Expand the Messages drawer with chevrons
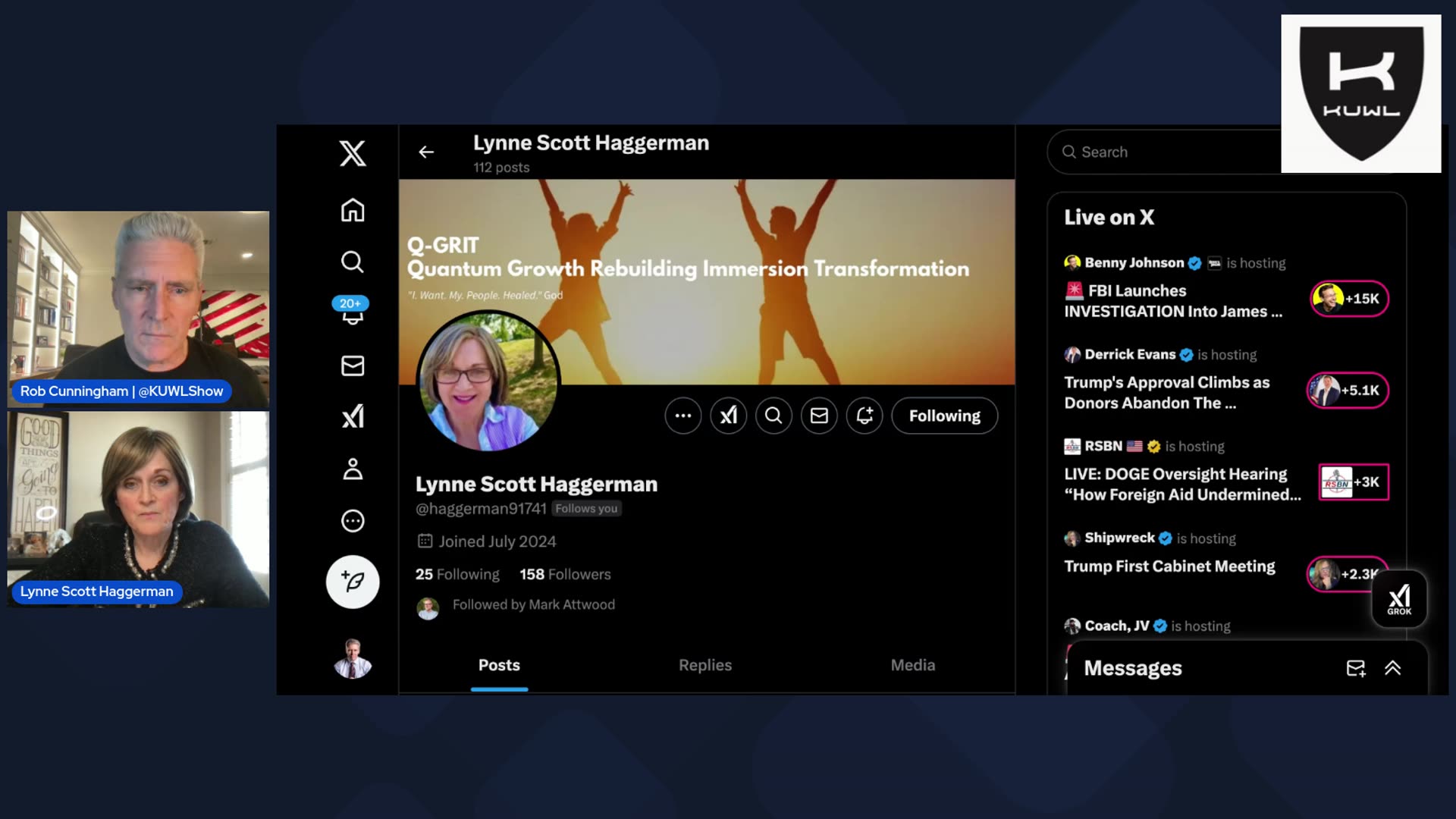1456x819 pixels. 1392,668
